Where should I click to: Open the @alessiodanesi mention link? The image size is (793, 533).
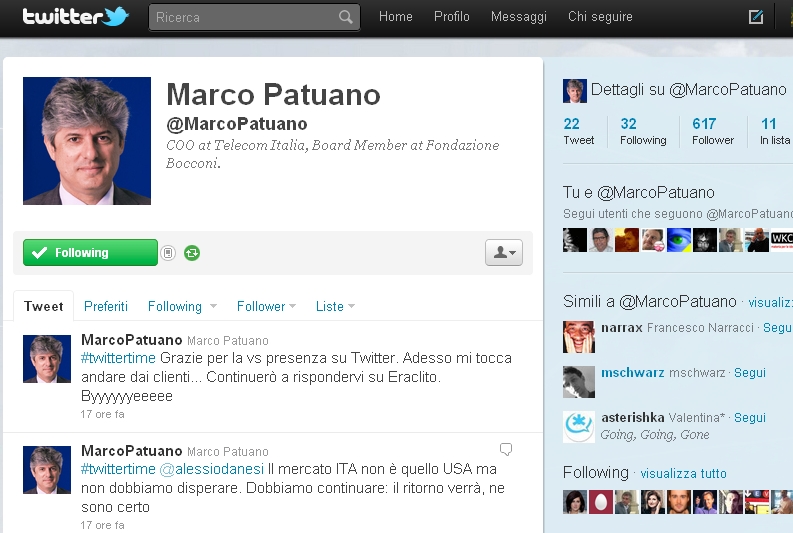[x=212, y=469]
